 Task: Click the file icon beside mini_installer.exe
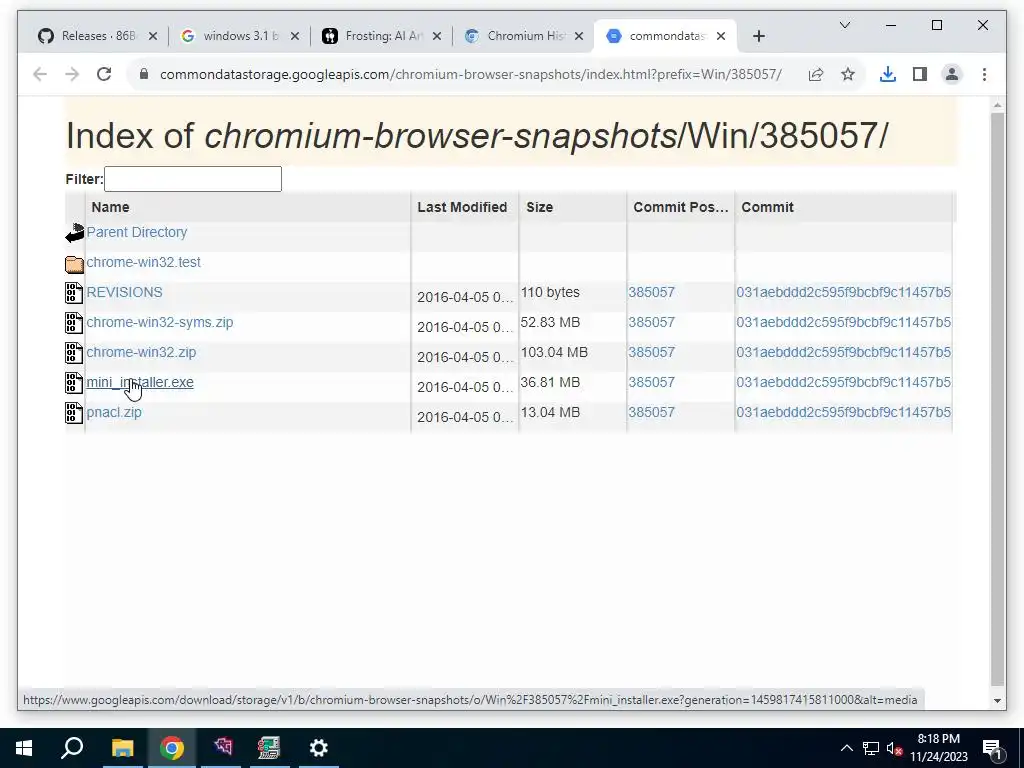coord(74,383)
